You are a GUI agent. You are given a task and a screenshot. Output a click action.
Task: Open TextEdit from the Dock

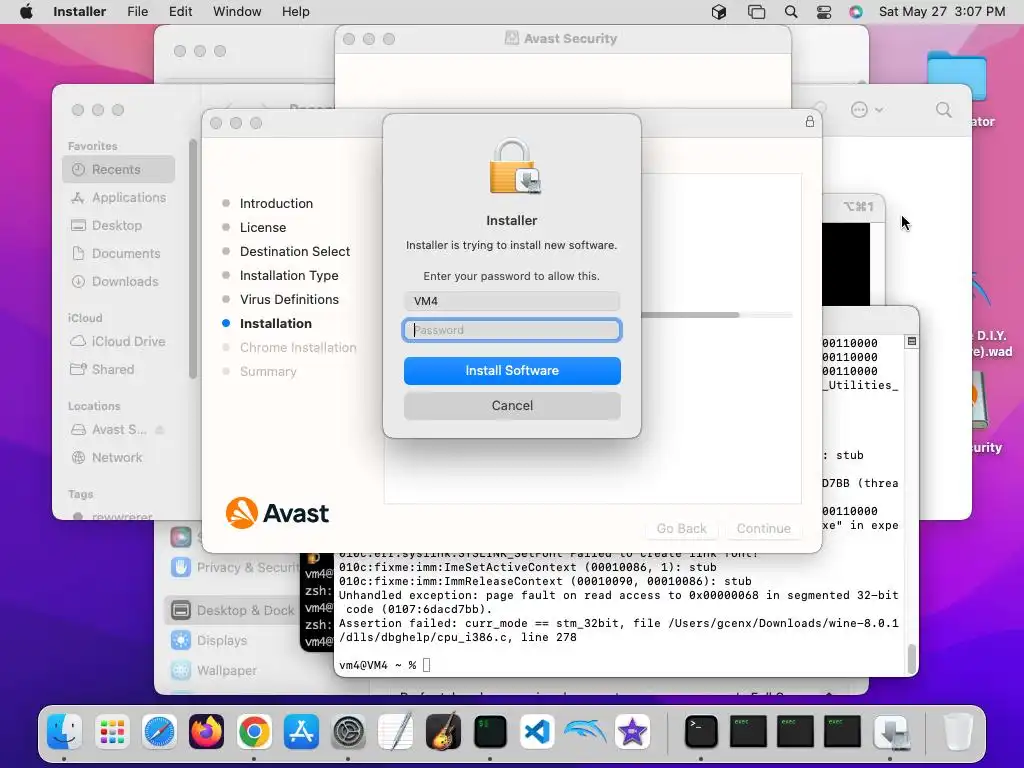(396, 731)
